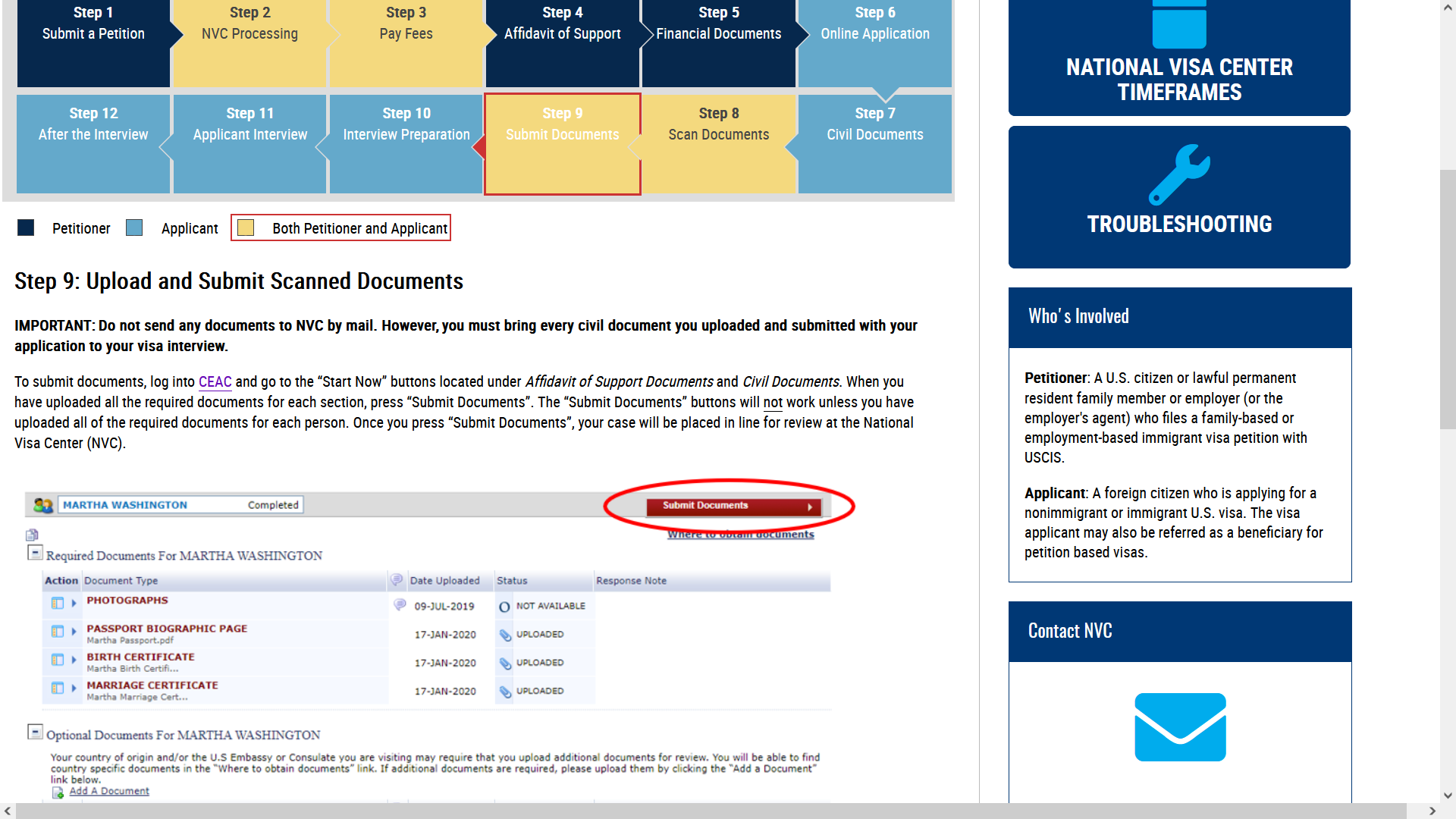
Task: Click the Add A Document icon
Action: (58, 792)
